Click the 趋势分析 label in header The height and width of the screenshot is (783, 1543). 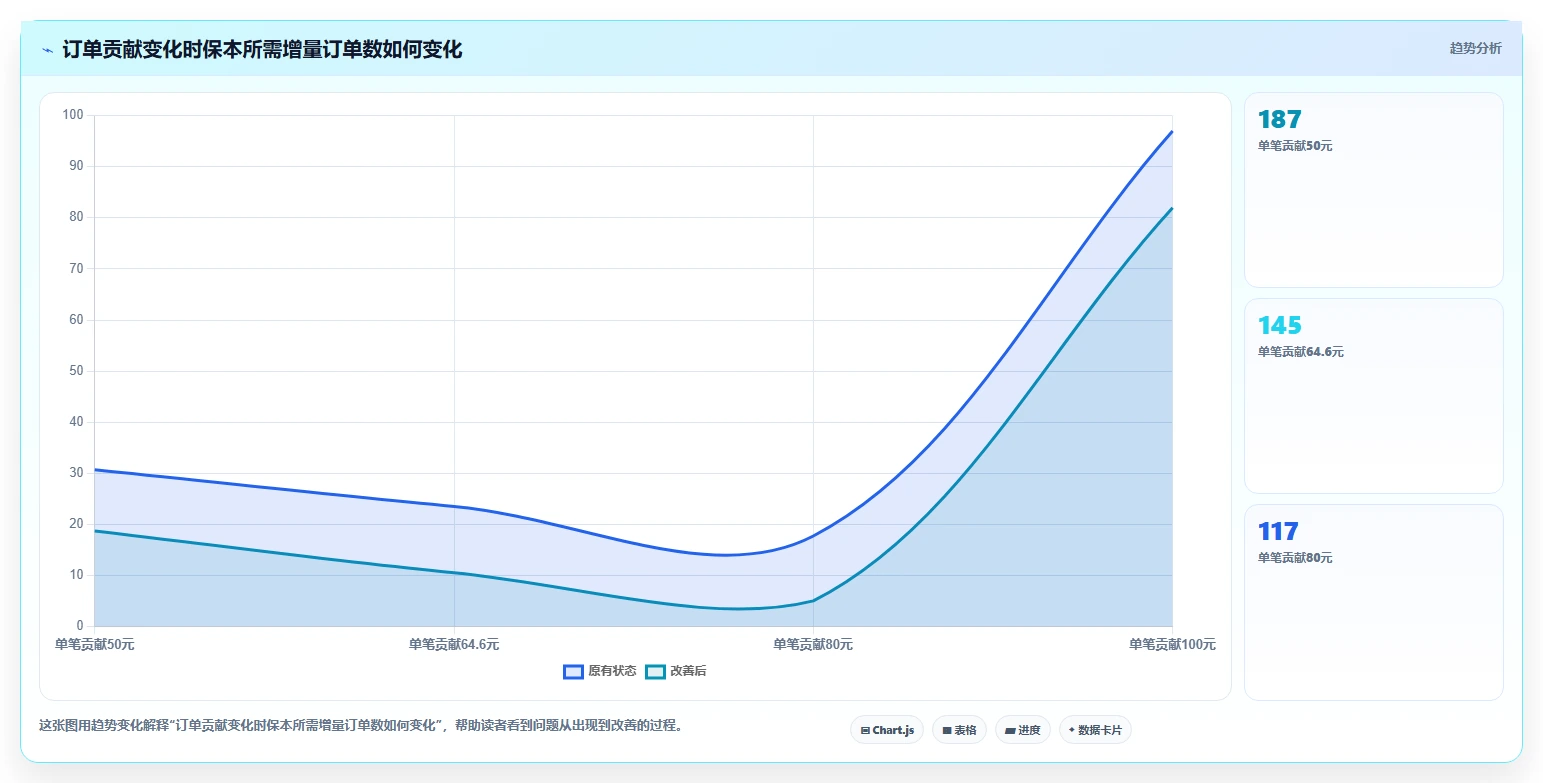pyautogui.click(x=1476, y=48)
